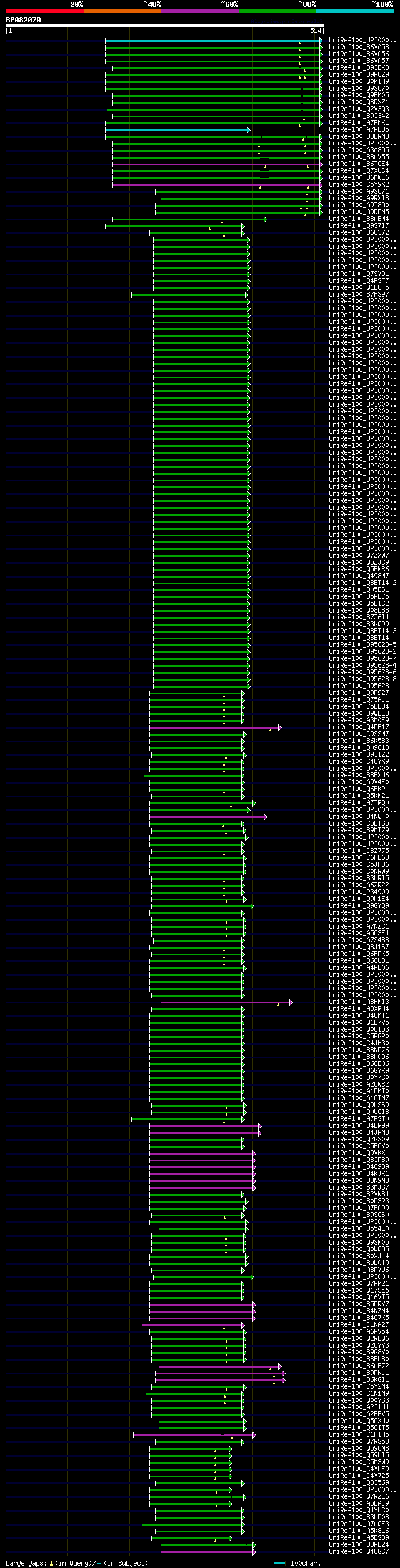Select the UniRef100_Q9S7I7 label
Screen dimensions: 400x1568
pyautogui.click(x=359, y=226)
